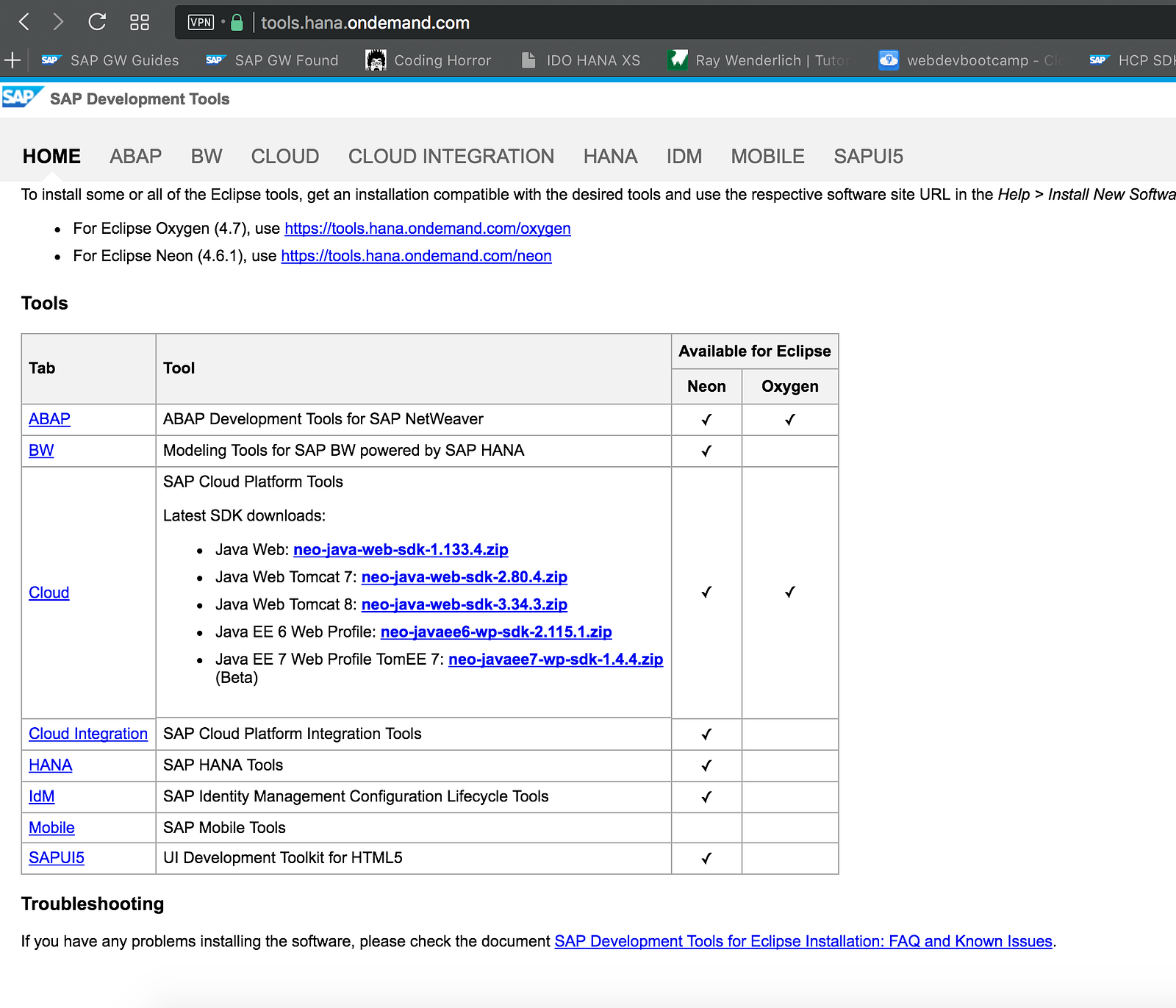This screenshot has width=1176, height=1008.
Task: Click the Available for Eclipse column header
Action: [x=755, y=351]
